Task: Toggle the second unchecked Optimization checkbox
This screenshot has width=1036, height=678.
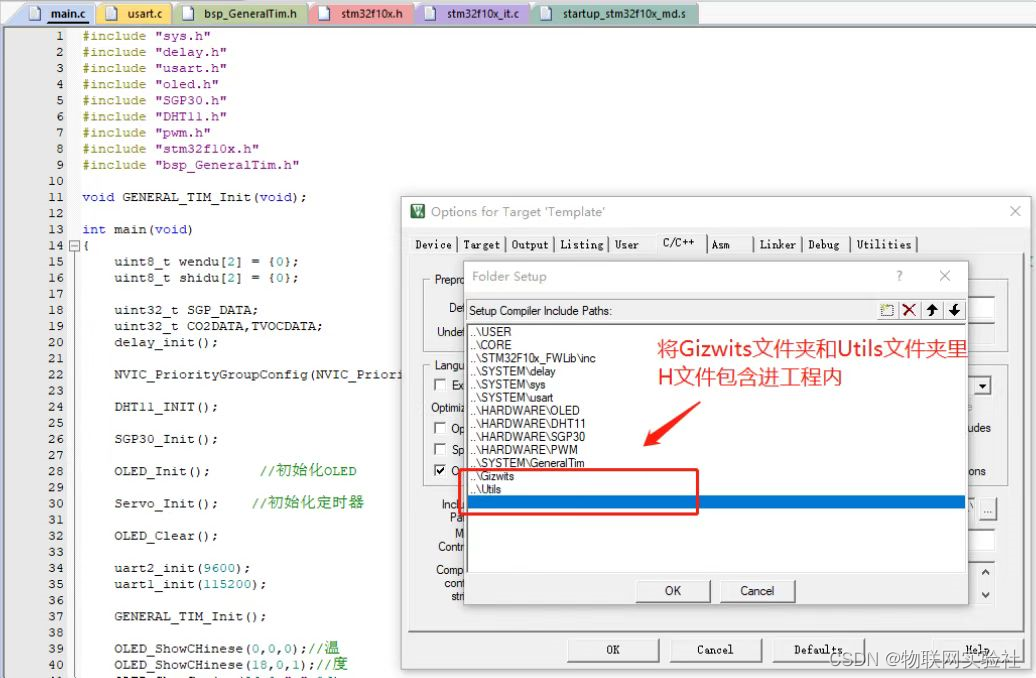Action: 441,449
